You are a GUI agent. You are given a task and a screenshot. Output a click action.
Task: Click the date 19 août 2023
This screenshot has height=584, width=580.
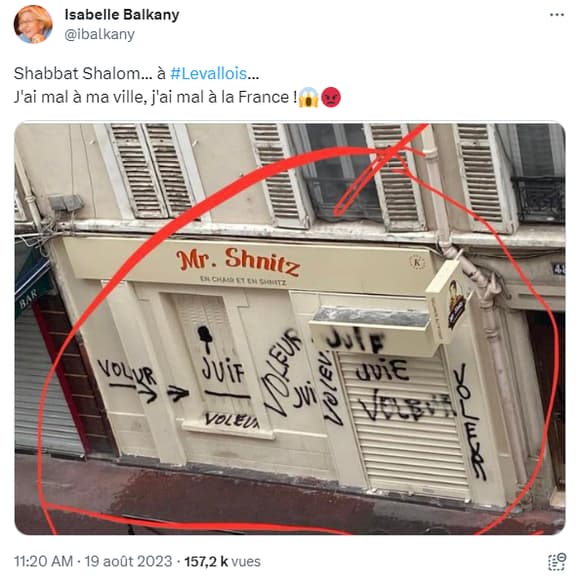[x=128, y=561]
